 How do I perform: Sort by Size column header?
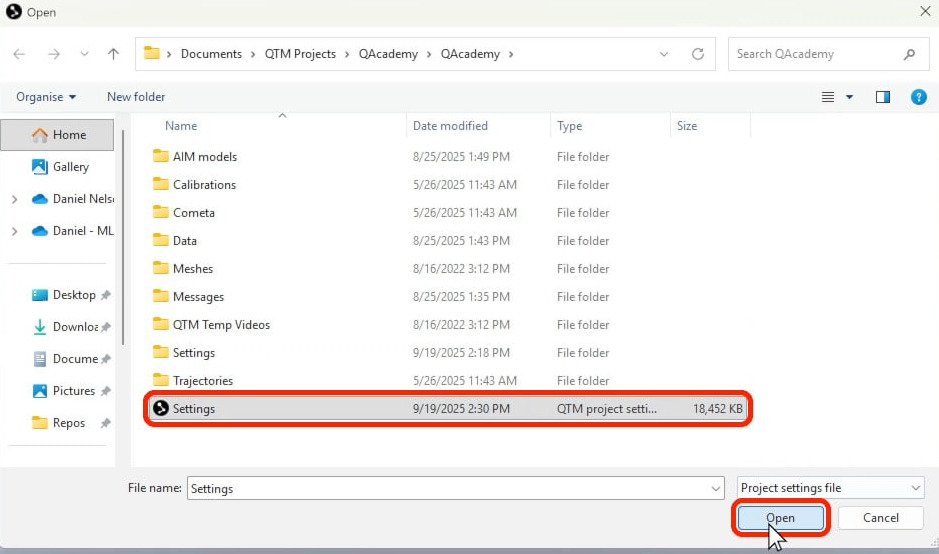[687, 126]
